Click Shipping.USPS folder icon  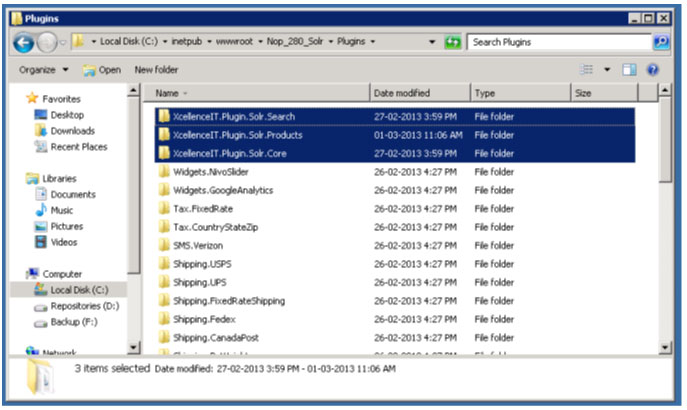(x=164, y=263)
